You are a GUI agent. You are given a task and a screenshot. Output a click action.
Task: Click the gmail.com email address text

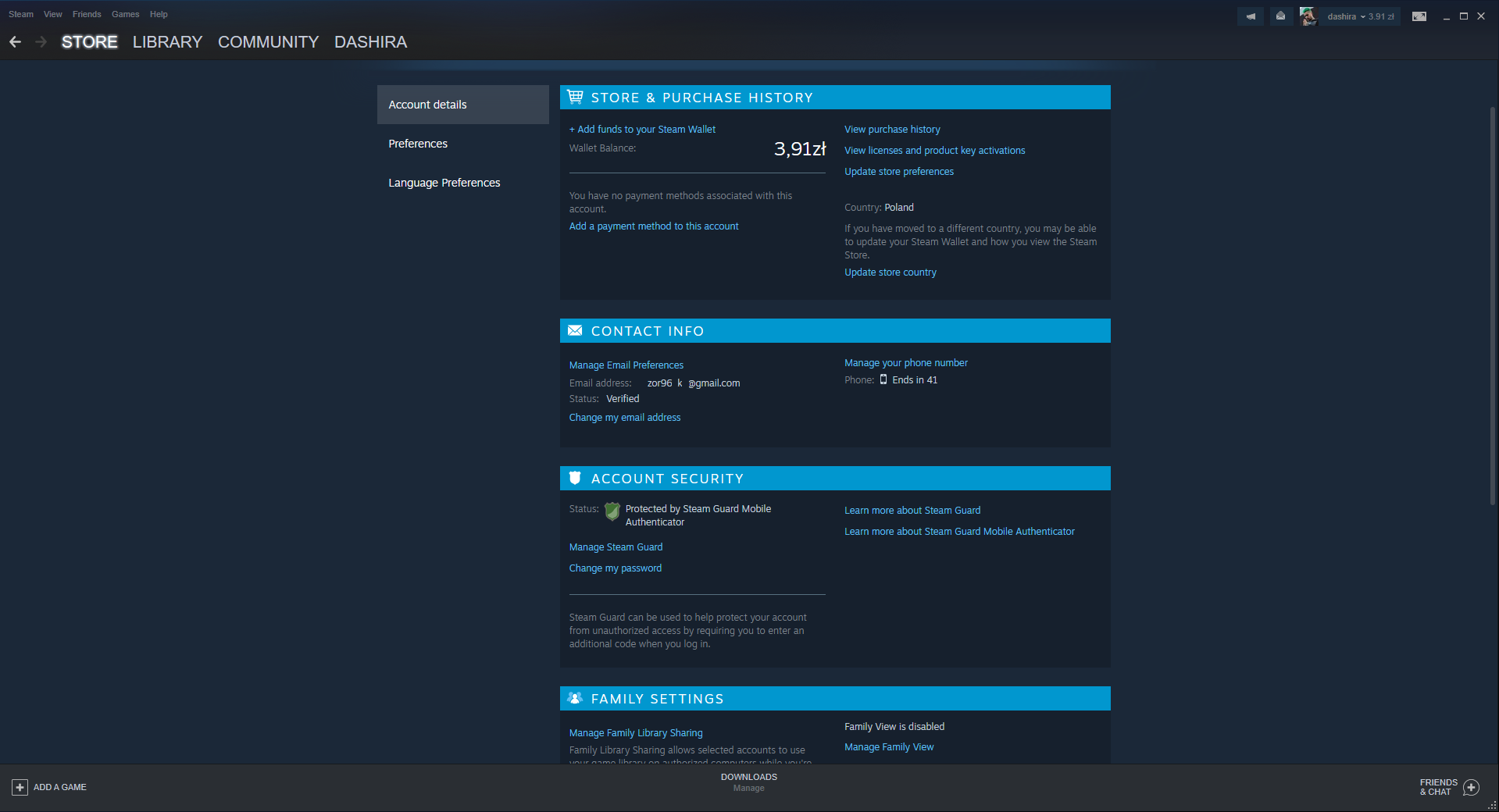(694, 383)
